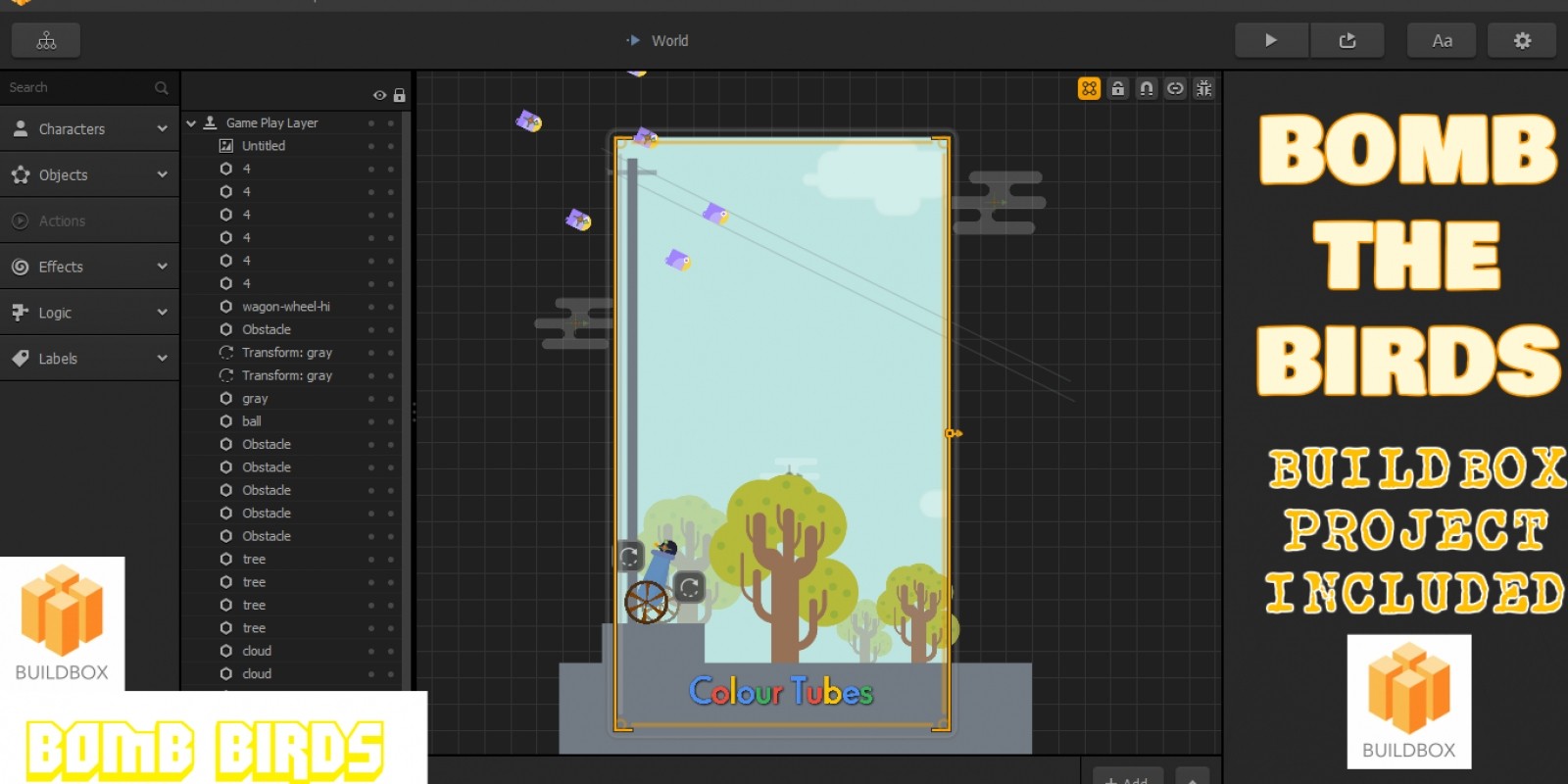Collapse the Game Play Layer tree

(192, 123)
